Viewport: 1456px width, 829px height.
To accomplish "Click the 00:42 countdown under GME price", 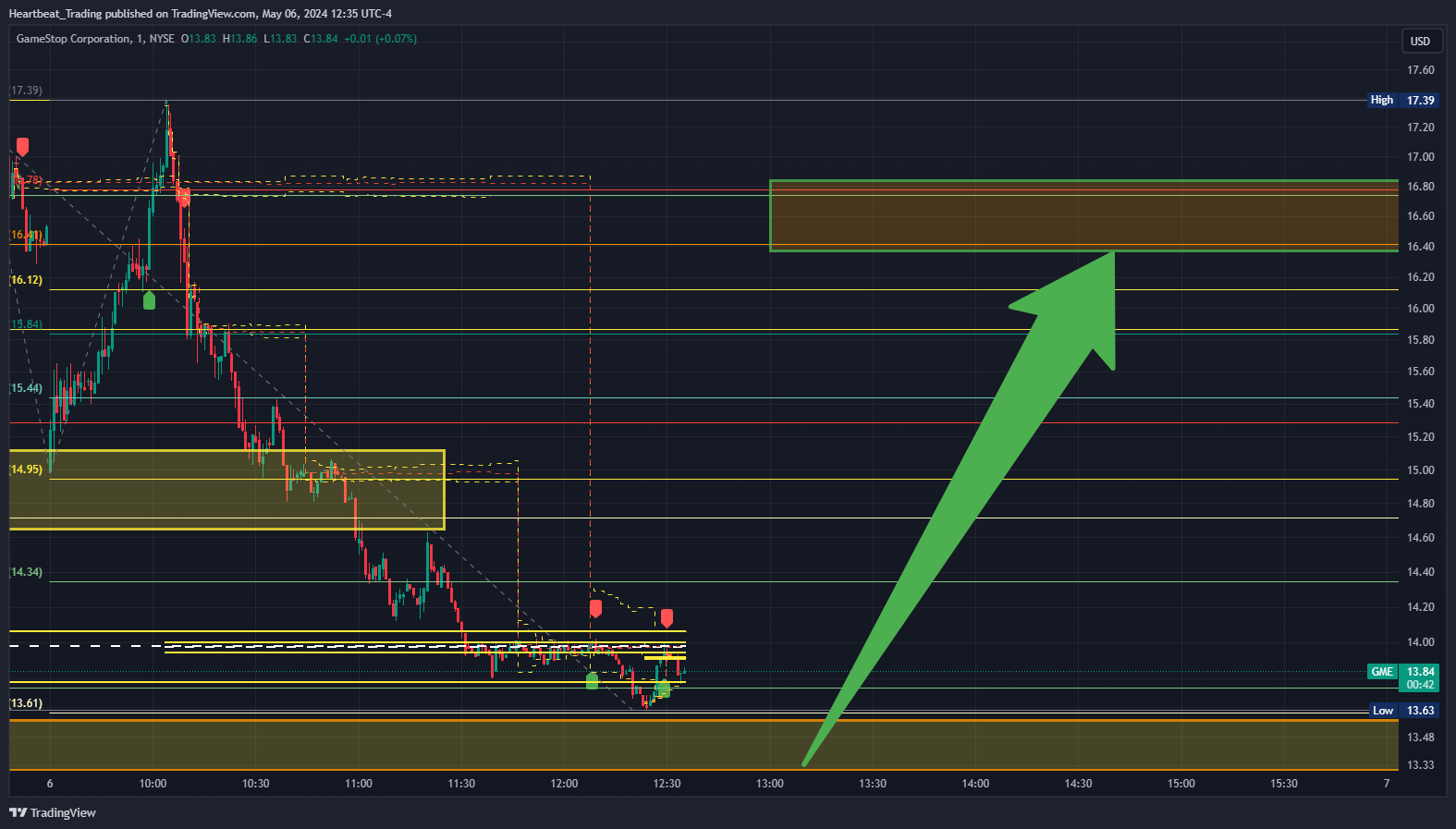I will pos(1420,685).
